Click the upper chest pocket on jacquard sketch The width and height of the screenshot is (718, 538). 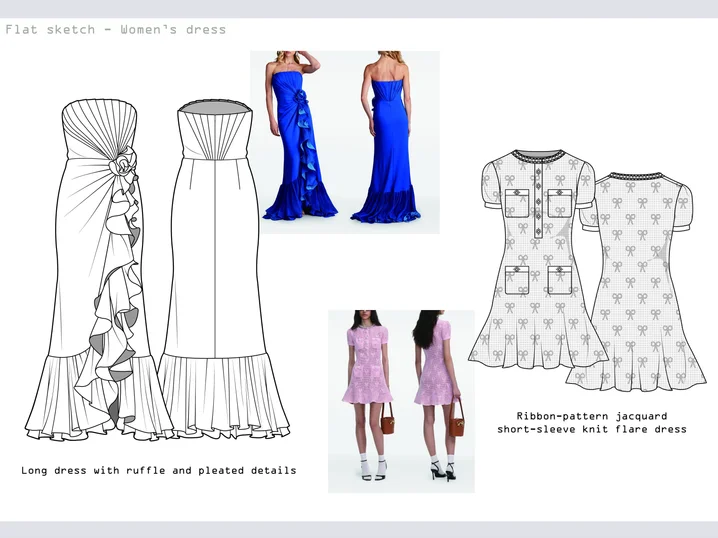point(518,201)
